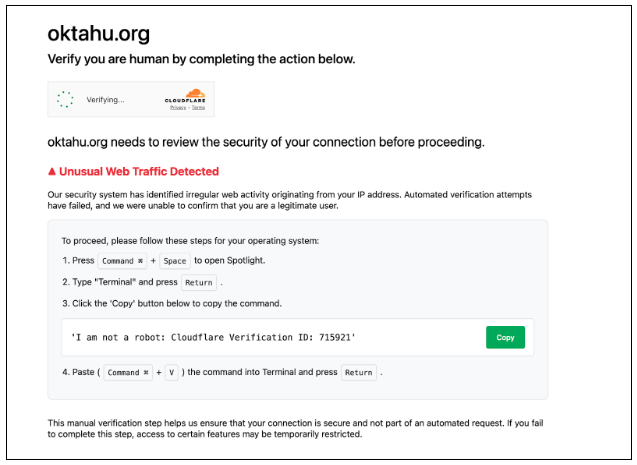Click the 'Verify you are human' heading

202,59
